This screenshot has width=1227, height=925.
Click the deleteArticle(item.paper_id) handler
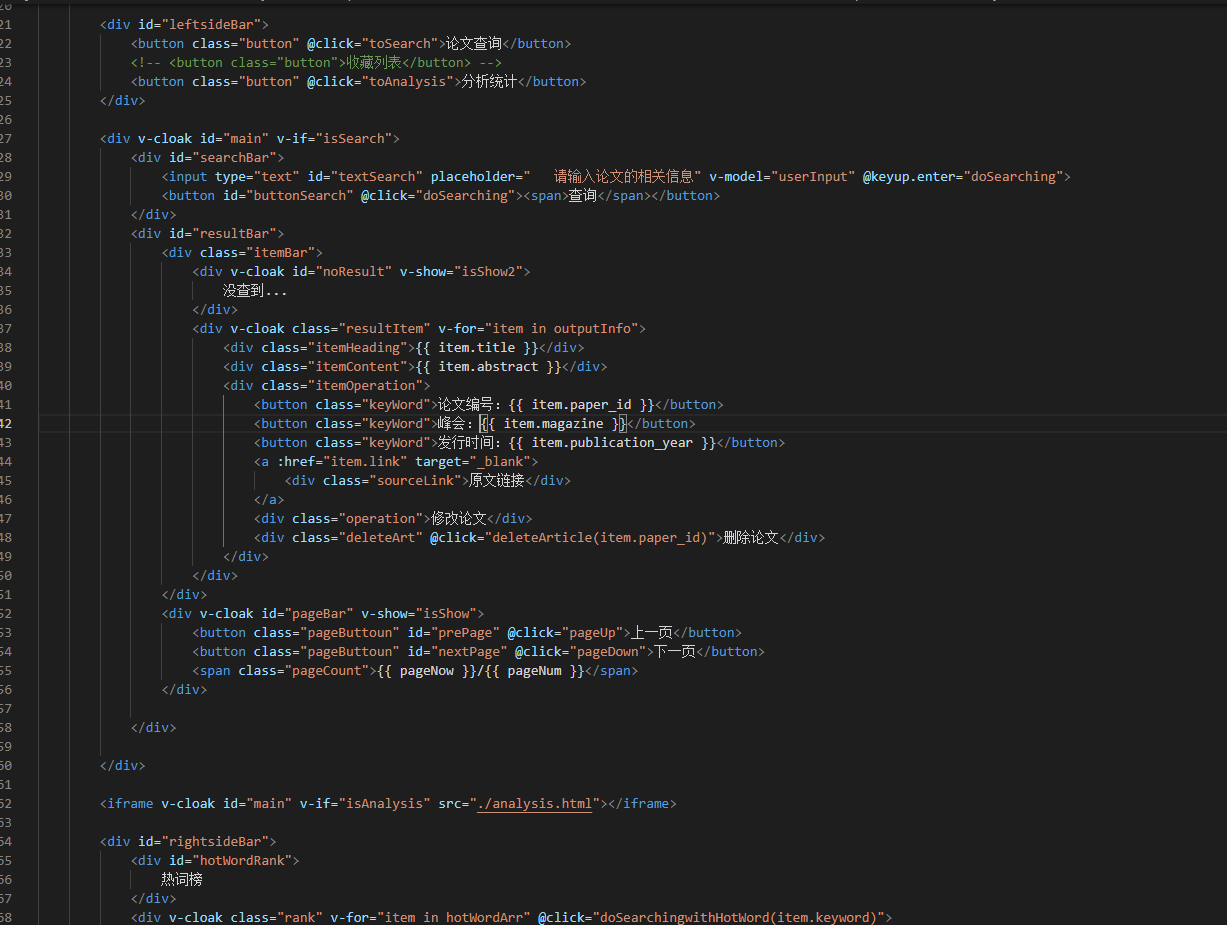pos(600,537)
